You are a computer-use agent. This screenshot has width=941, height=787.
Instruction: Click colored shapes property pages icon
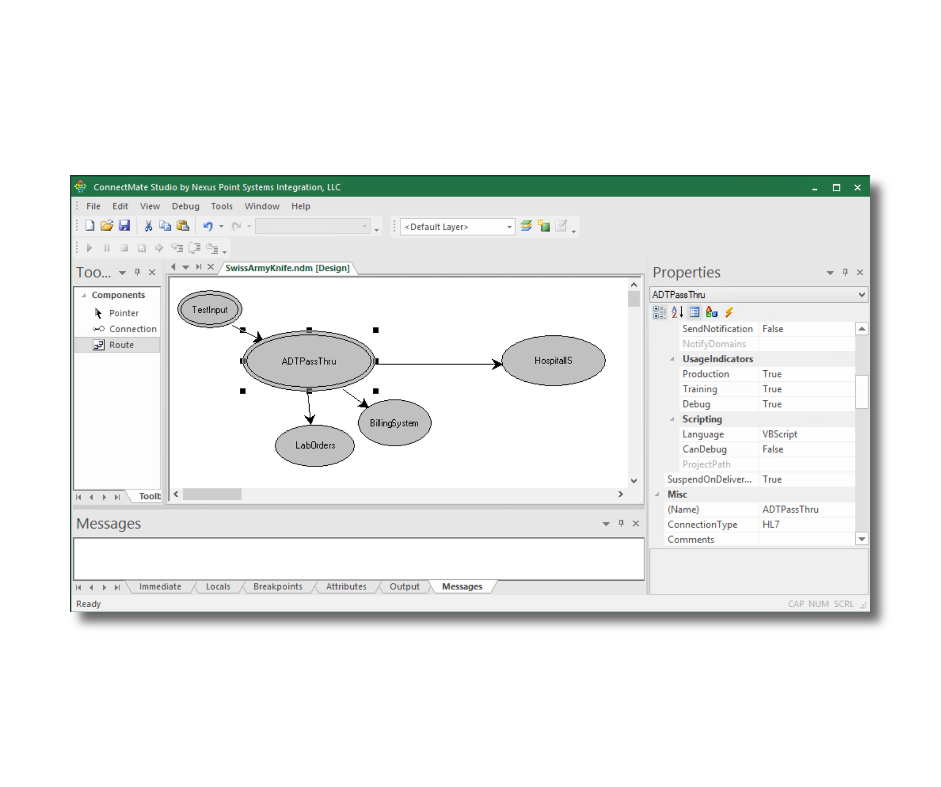pos(712,312)
